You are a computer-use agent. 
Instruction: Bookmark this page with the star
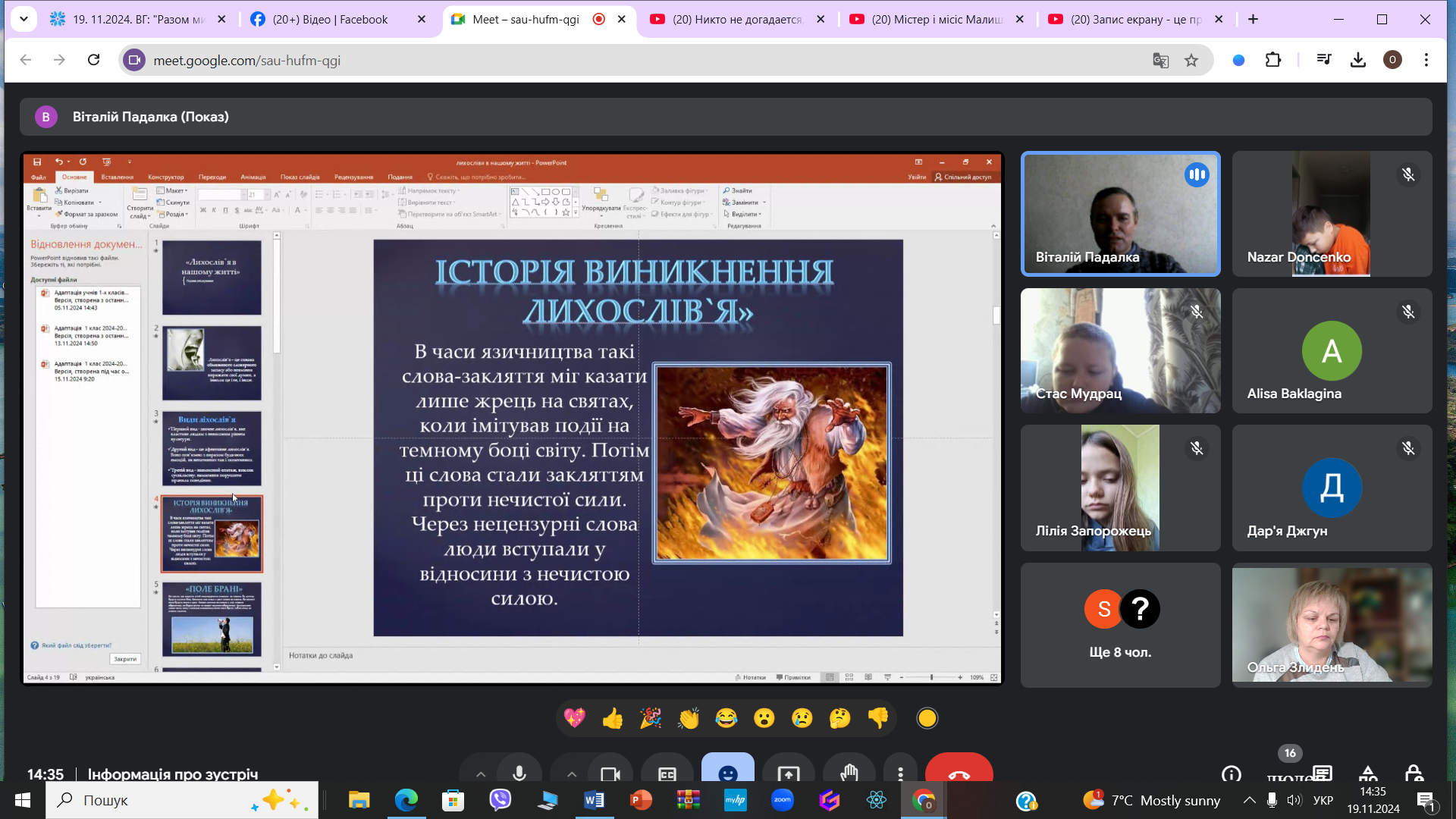click(x=1191, y=60)
